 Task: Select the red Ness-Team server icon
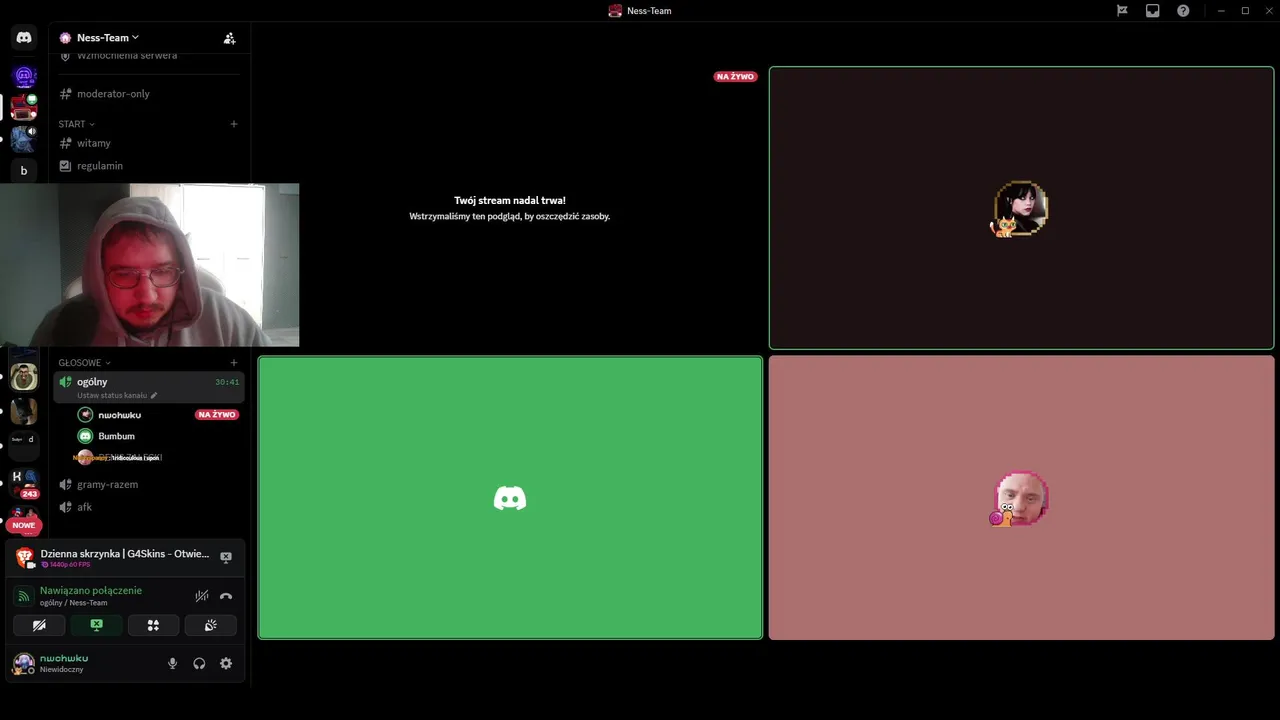tap(24, 107)
